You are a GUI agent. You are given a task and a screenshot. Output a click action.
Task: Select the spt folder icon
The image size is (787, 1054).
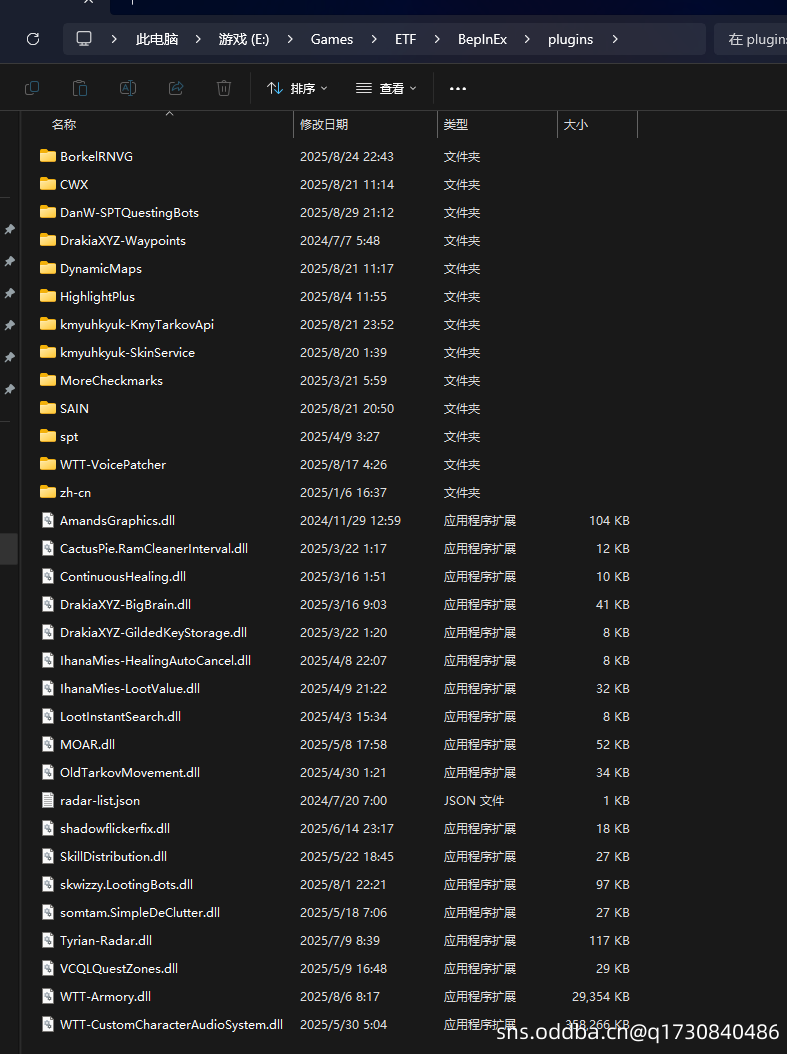click(48, 436)
